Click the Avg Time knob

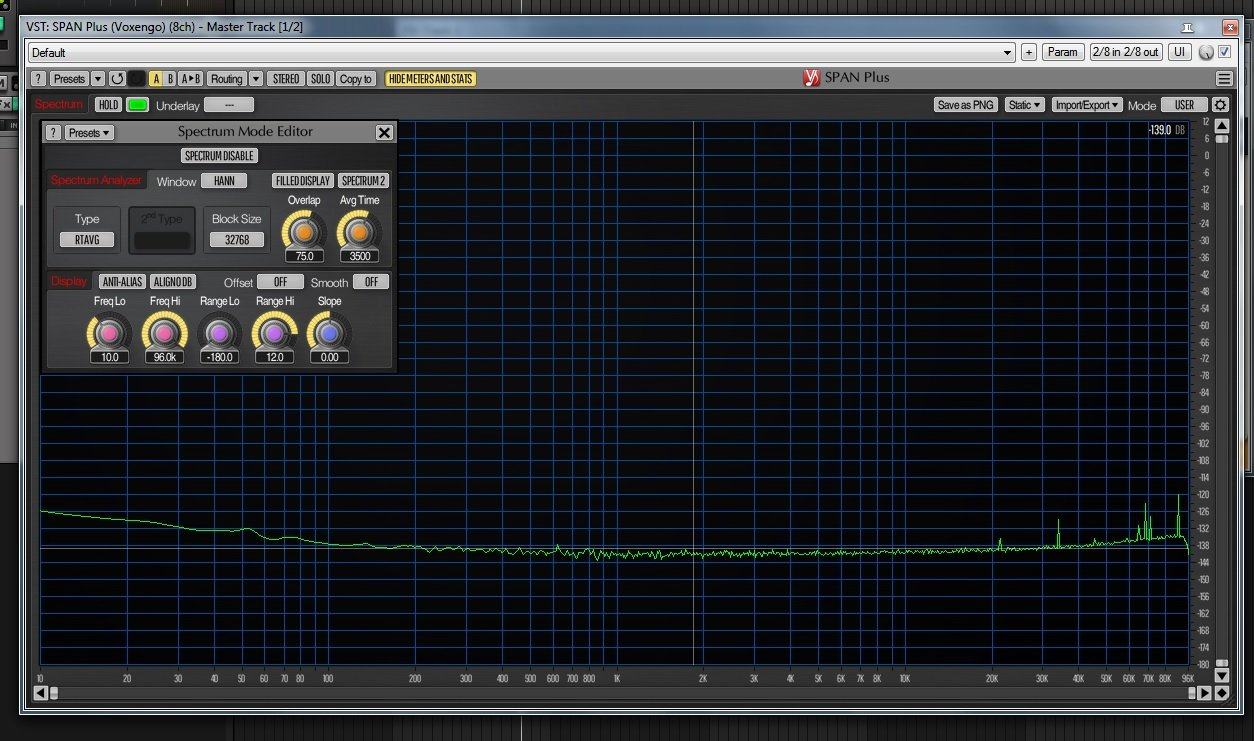(x=359, y=230)
